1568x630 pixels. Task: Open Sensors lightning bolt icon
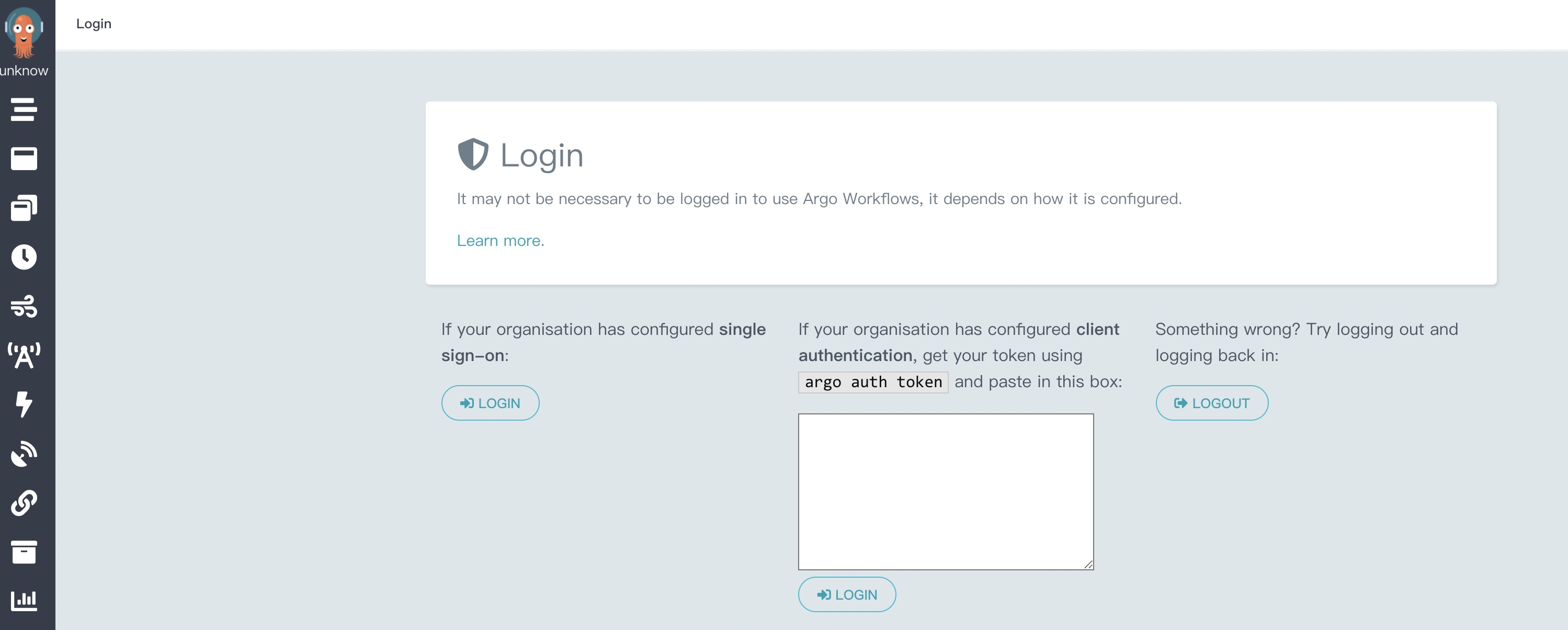coord(24,404)
